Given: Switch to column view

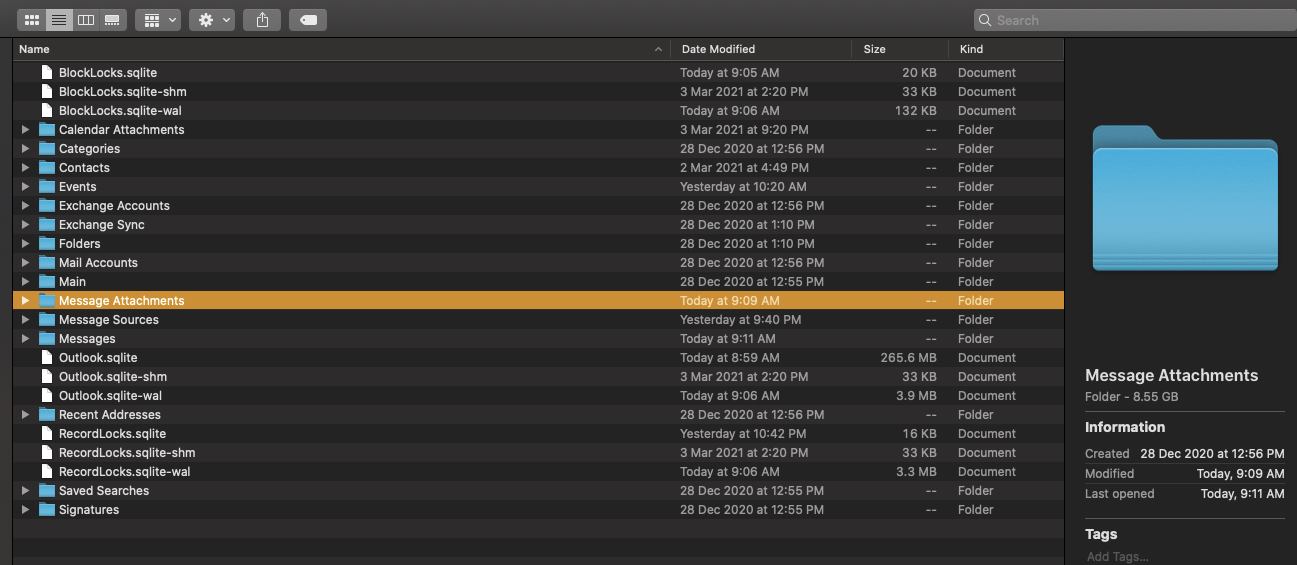Looking at the screenshot, I should [x=86, y=20].
